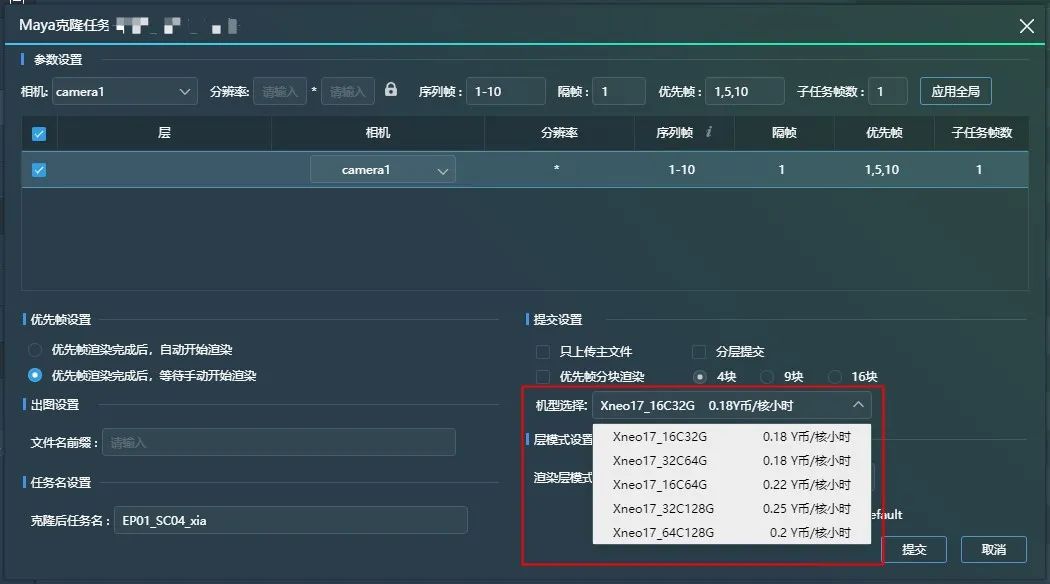Select the 16块 radio option
This screenshot has height=584, width=1050.
click(835, 377)
